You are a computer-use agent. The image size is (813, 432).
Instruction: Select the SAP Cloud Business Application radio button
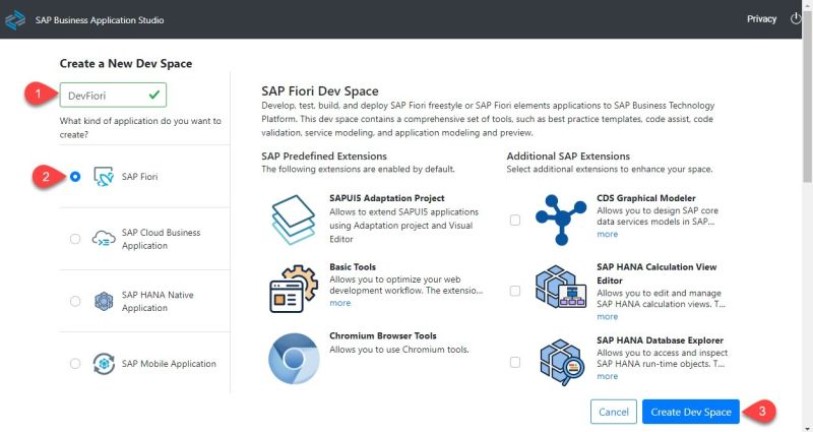click(x=75, y=239)
